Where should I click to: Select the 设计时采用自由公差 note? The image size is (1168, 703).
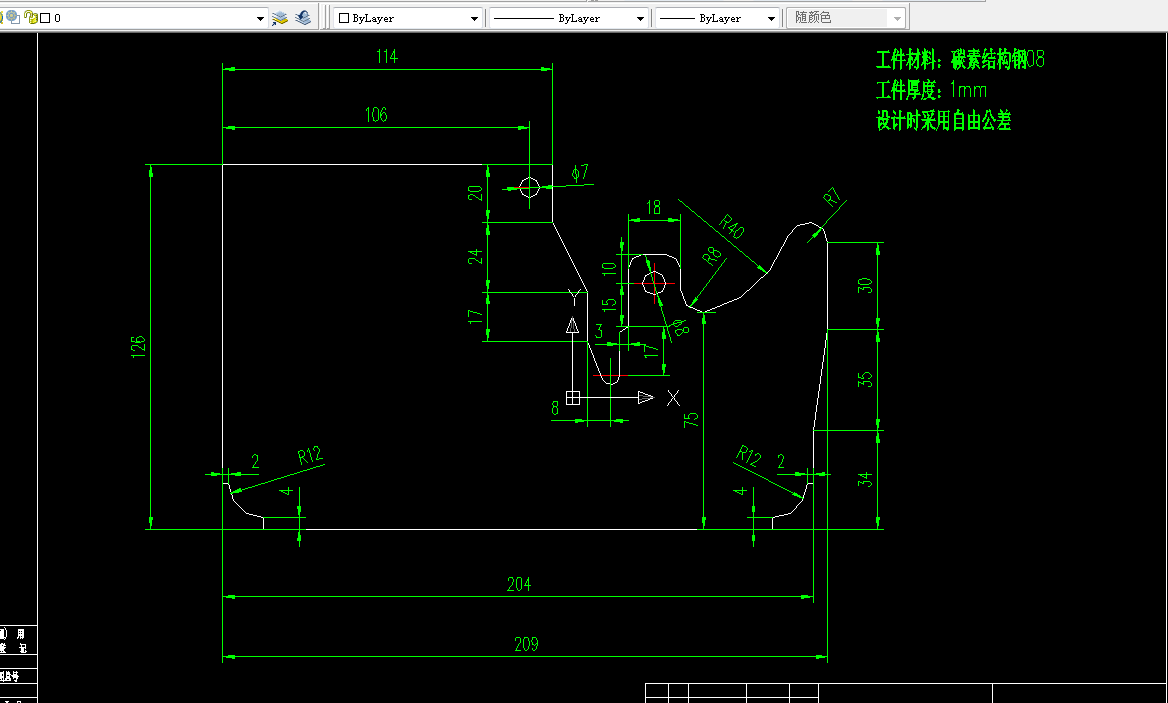[943, 121]
